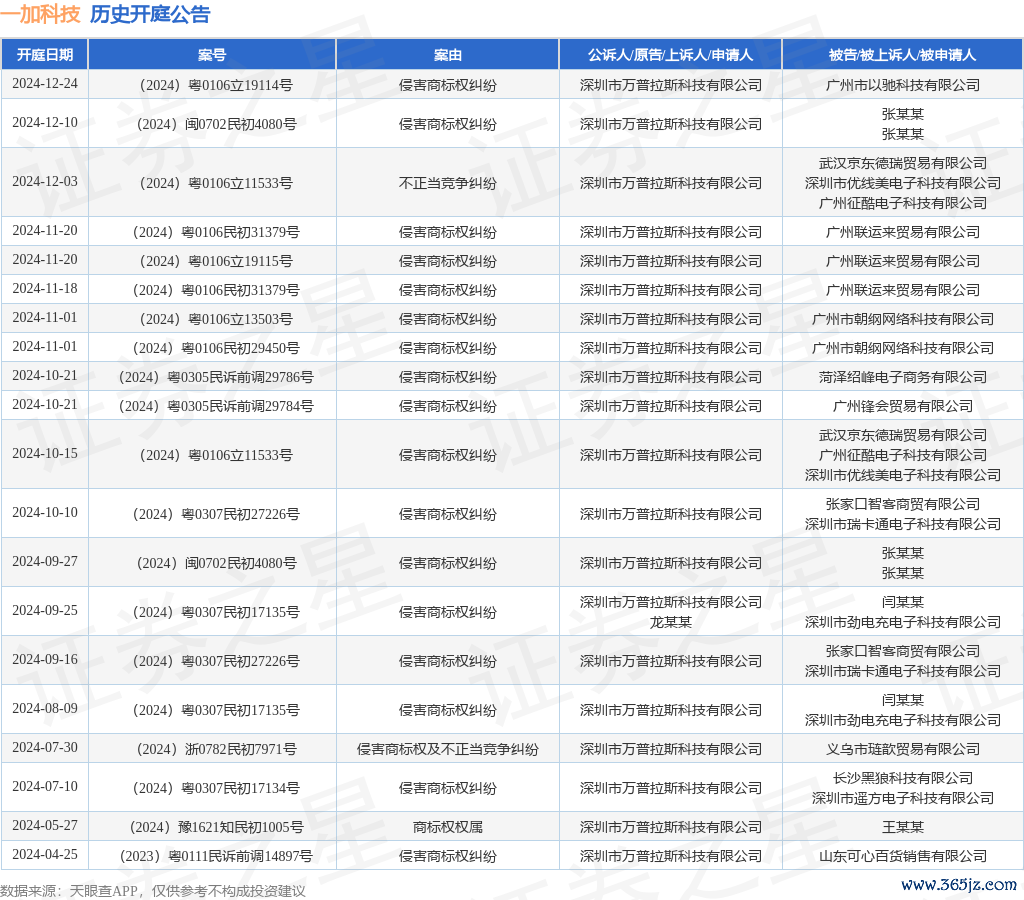Click 武汉京东德瑞贸易有限公司 in the 2024-12-03 row
The width and height of the screenshot is (1024, 900).
point(903,163)
